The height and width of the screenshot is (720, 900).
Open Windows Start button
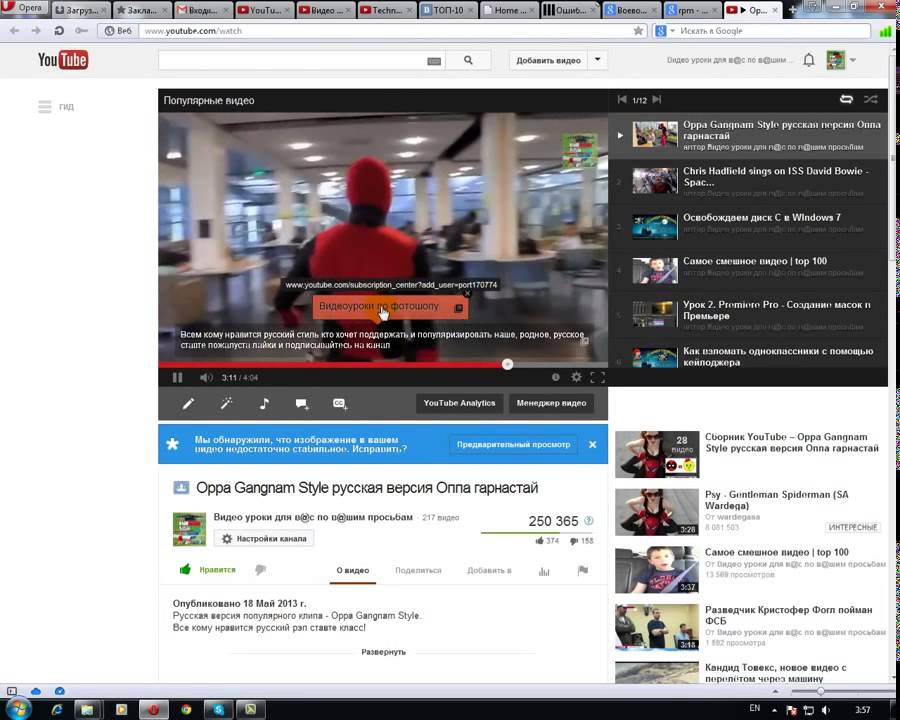point(17,709)
